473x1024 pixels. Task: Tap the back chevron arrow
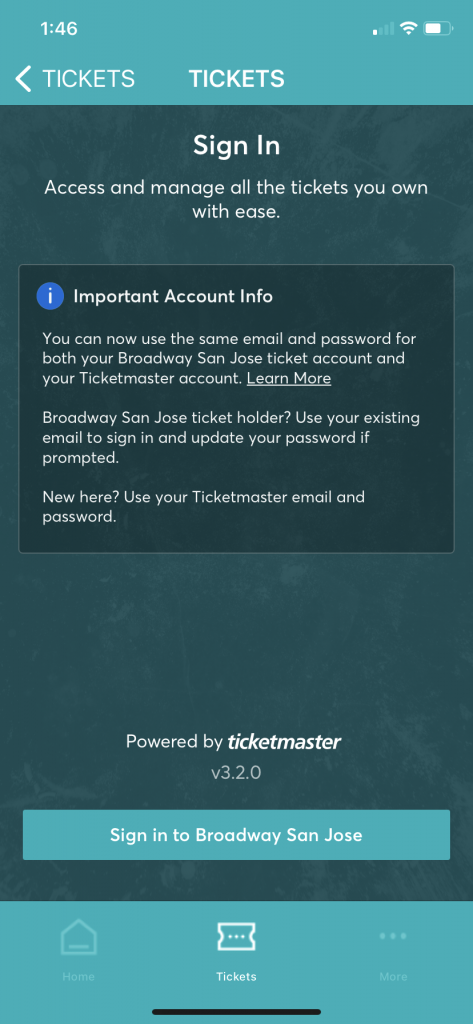pos(23,79)
